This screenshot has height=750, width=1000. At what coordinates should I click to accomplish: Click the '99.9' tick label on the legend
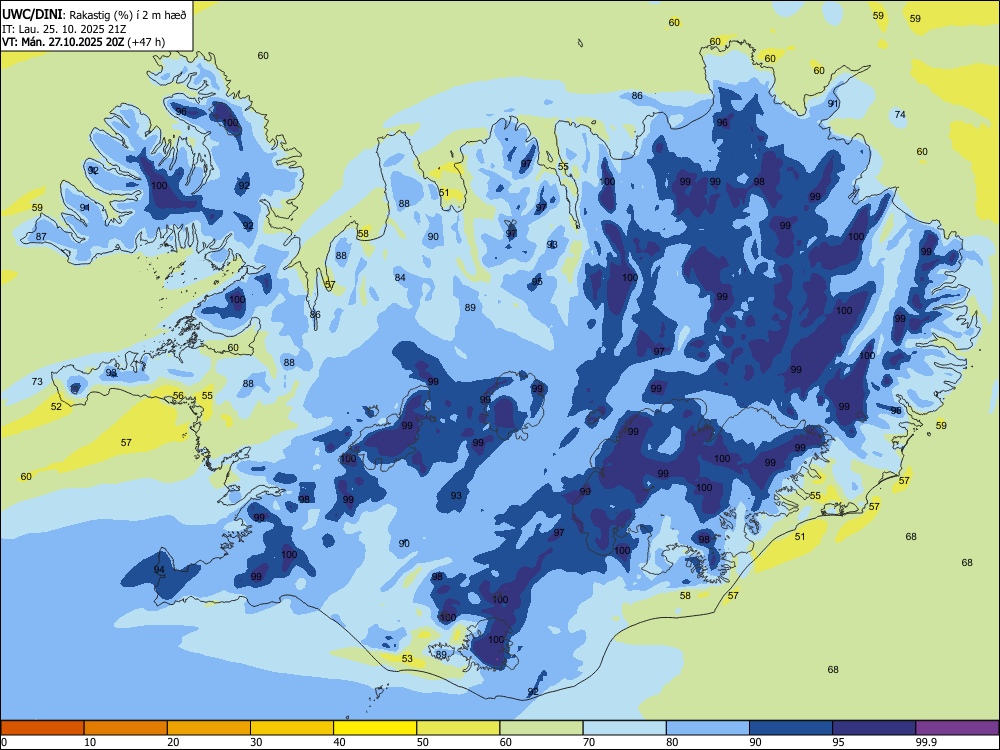coord(926,742)
